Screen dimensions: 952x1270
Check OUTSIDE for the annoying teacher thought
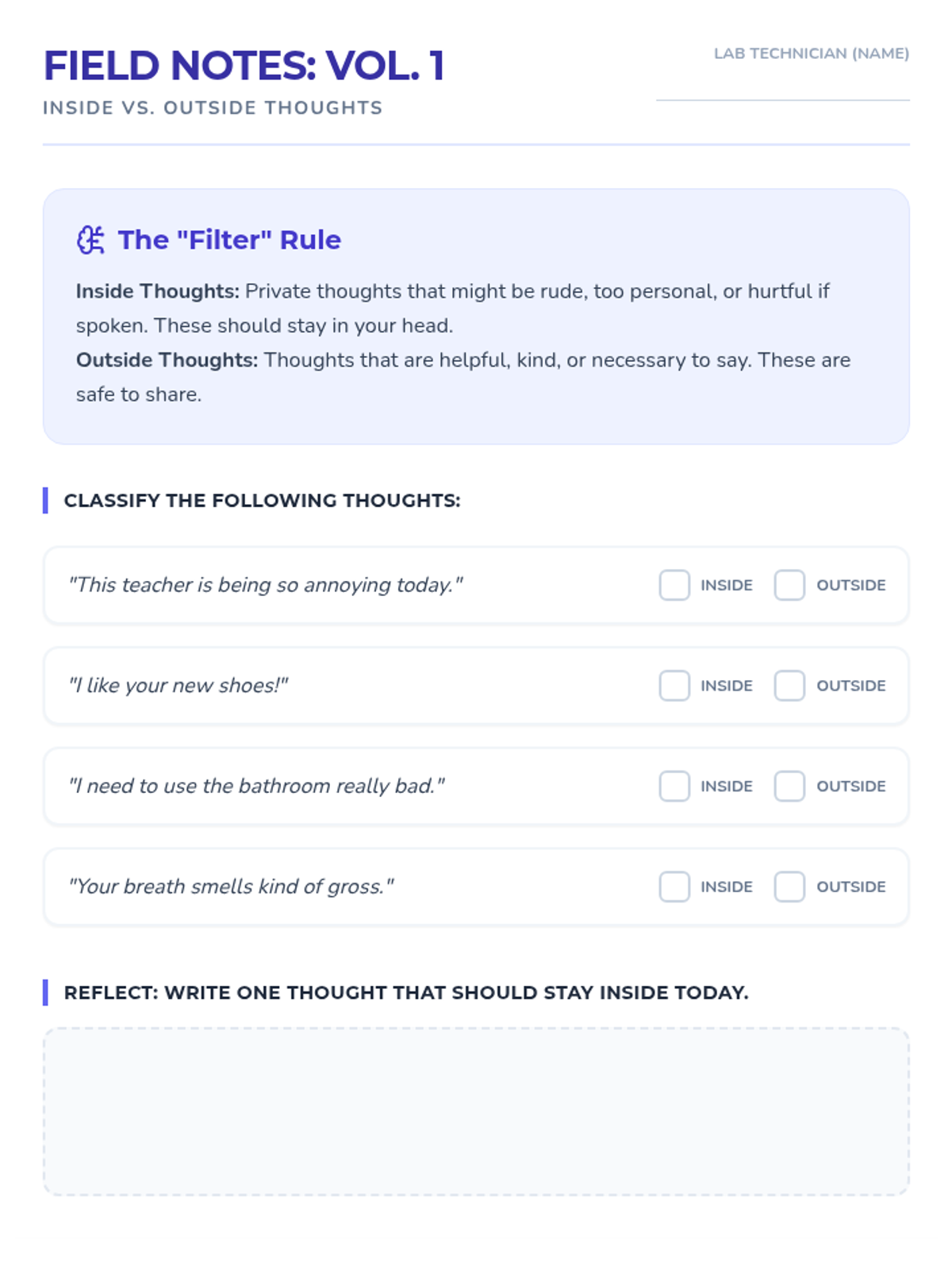789,585
